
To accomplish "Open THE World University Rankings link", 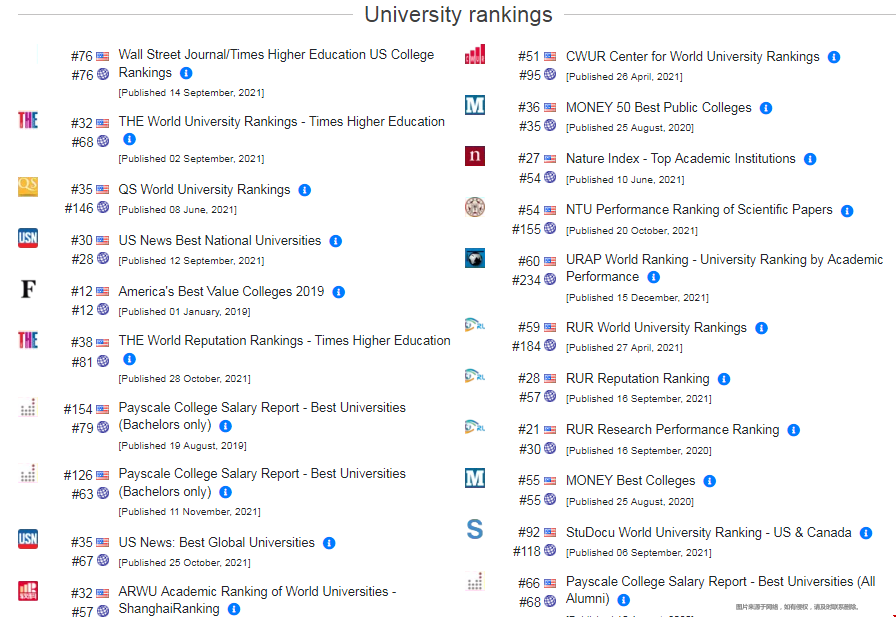I will click(281, 122).
